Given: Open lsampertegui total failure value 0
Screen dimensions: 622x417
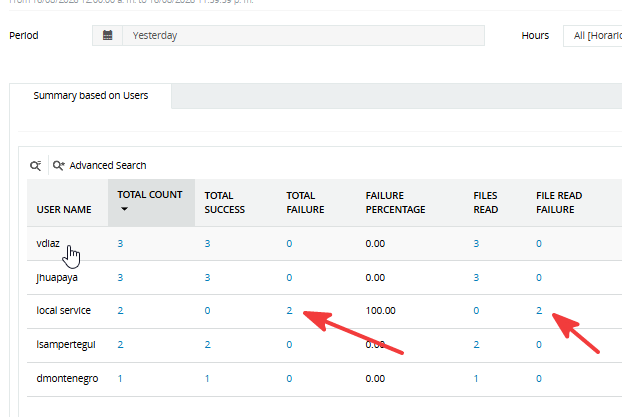Looking at the screenshot, I should click(289, 344).
